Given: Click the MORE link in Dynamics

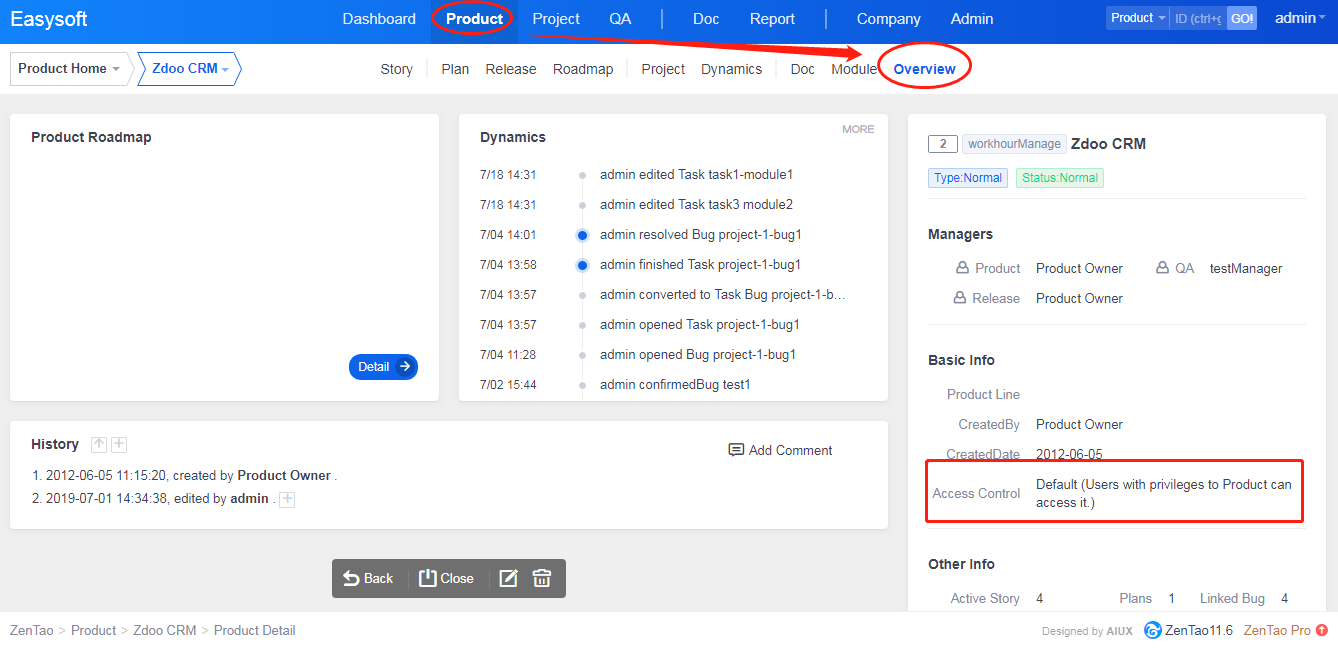Looking at the screenshot, I should coord(857,129).
